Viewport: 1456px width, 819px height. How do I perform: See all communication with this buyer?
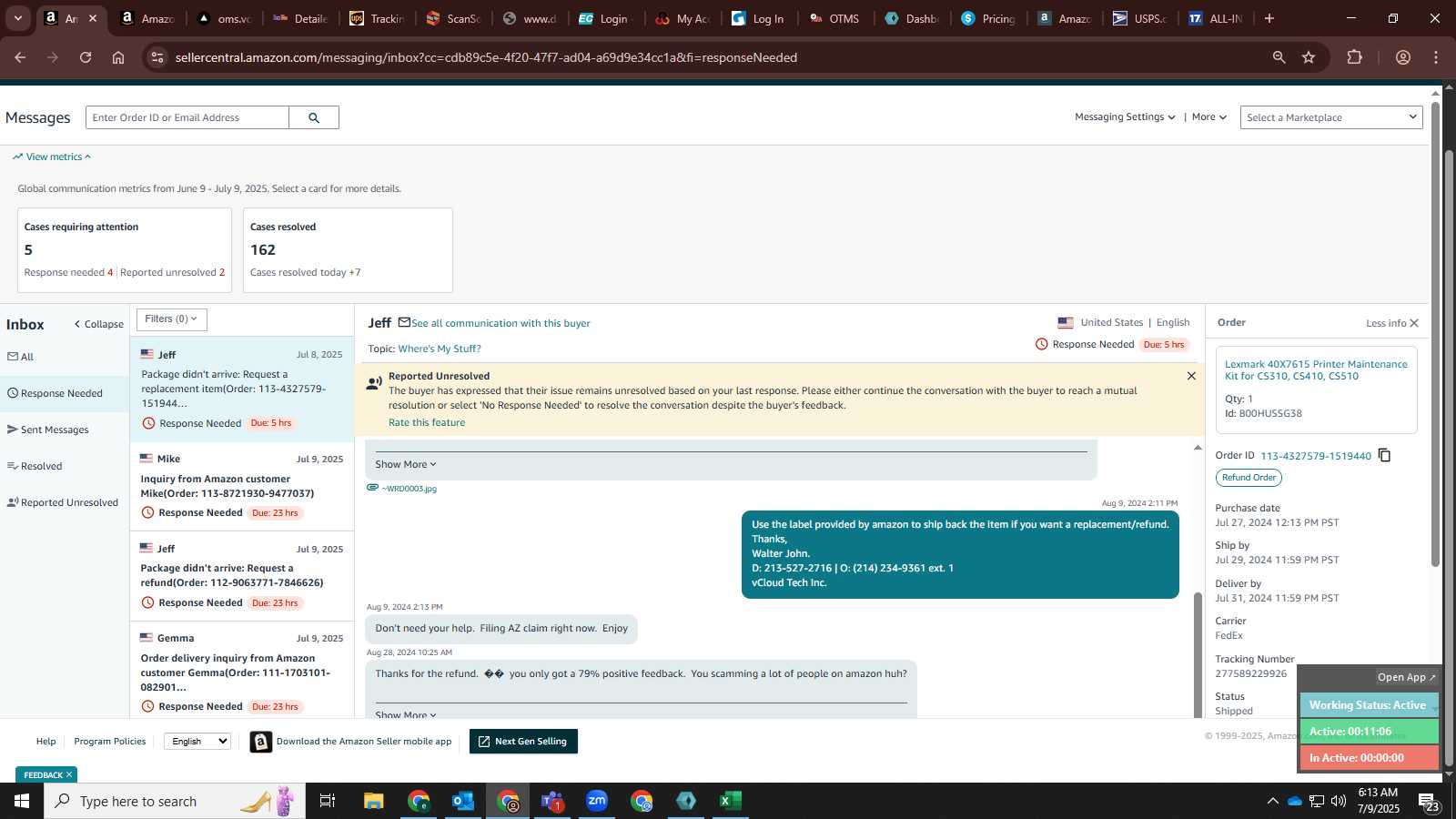[500, 323]
